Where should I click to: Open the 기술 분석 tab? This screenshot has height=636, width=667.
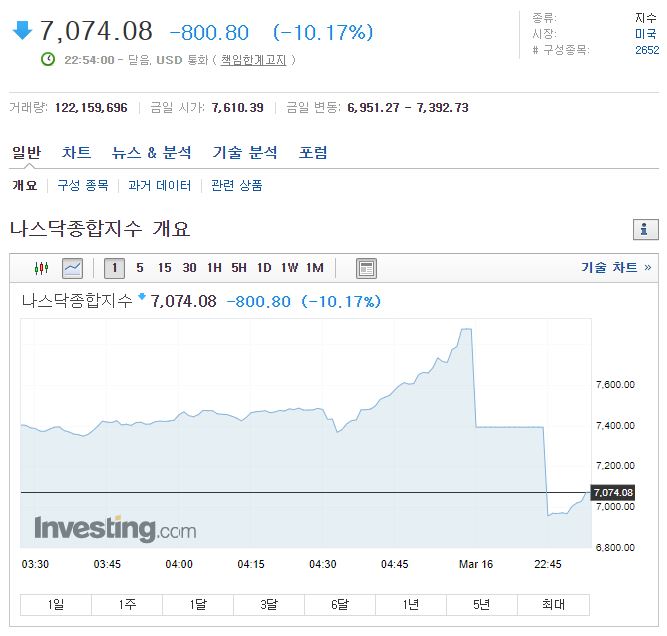click(x=245, y=153)
